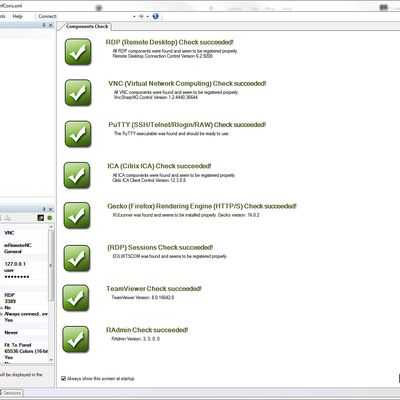Click the 'TeamViewer Version' line

[x=143, y=297]
